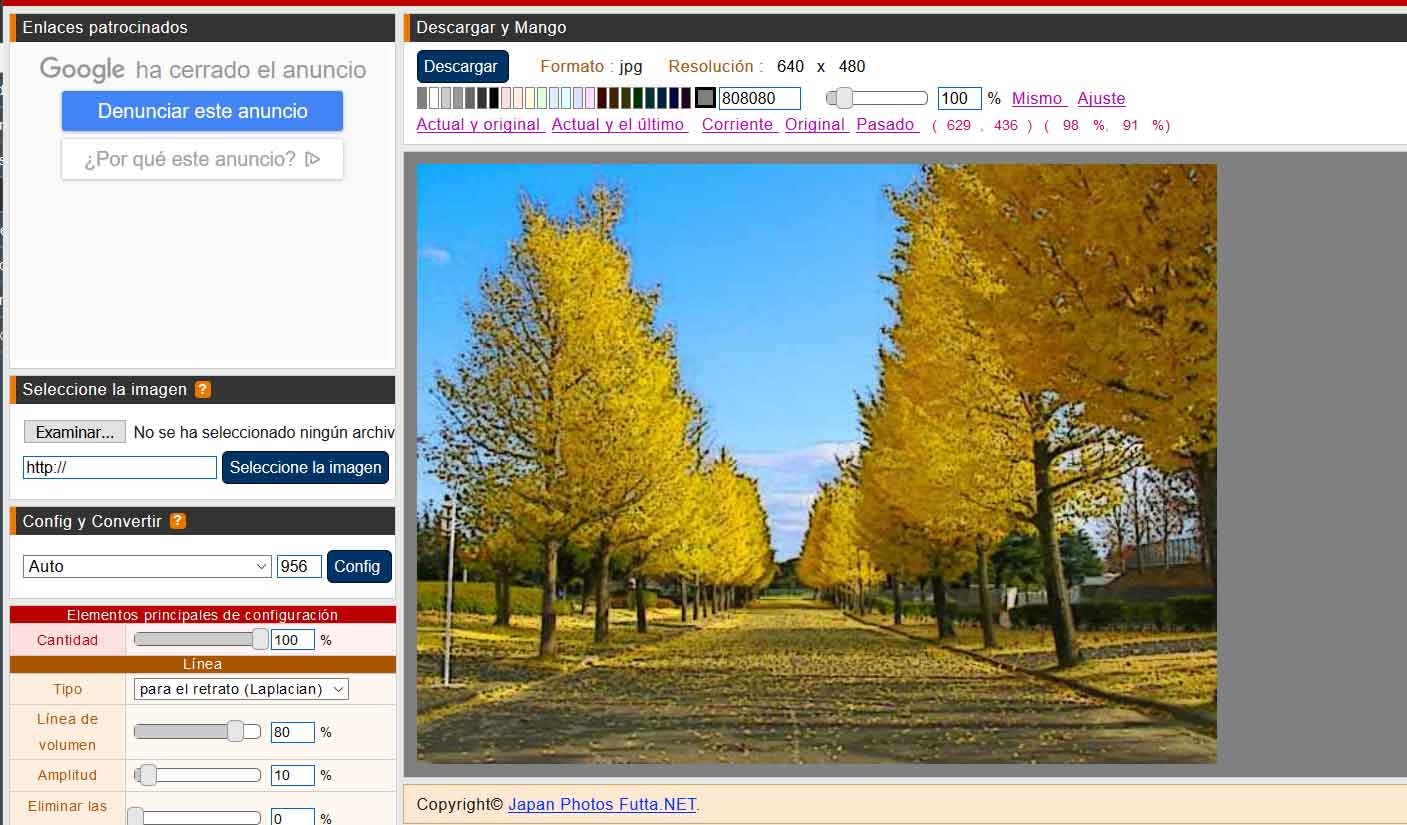This screenshot has height=825, width=1407.
Task: Select the pale green color swatch
Action: tap(542, 98)
